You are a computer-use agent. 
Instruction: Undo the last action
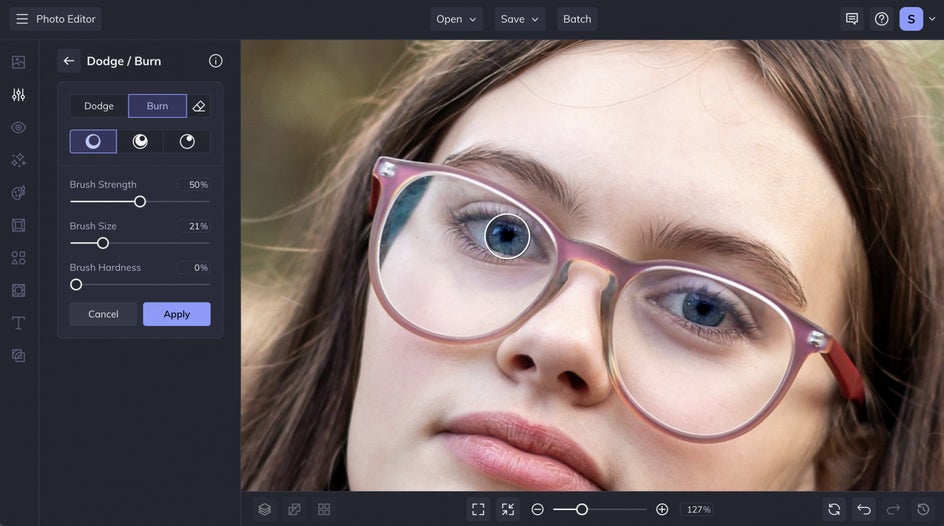click(864, 510)
